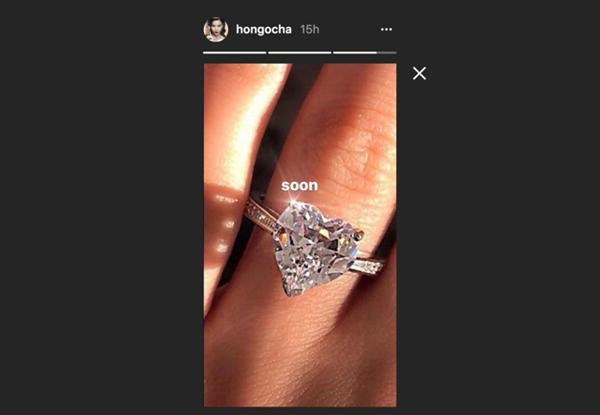The image size is (600, 415).
Task: Tap the sparkle glint atop the diamond
Action: [x=293, y=201]
